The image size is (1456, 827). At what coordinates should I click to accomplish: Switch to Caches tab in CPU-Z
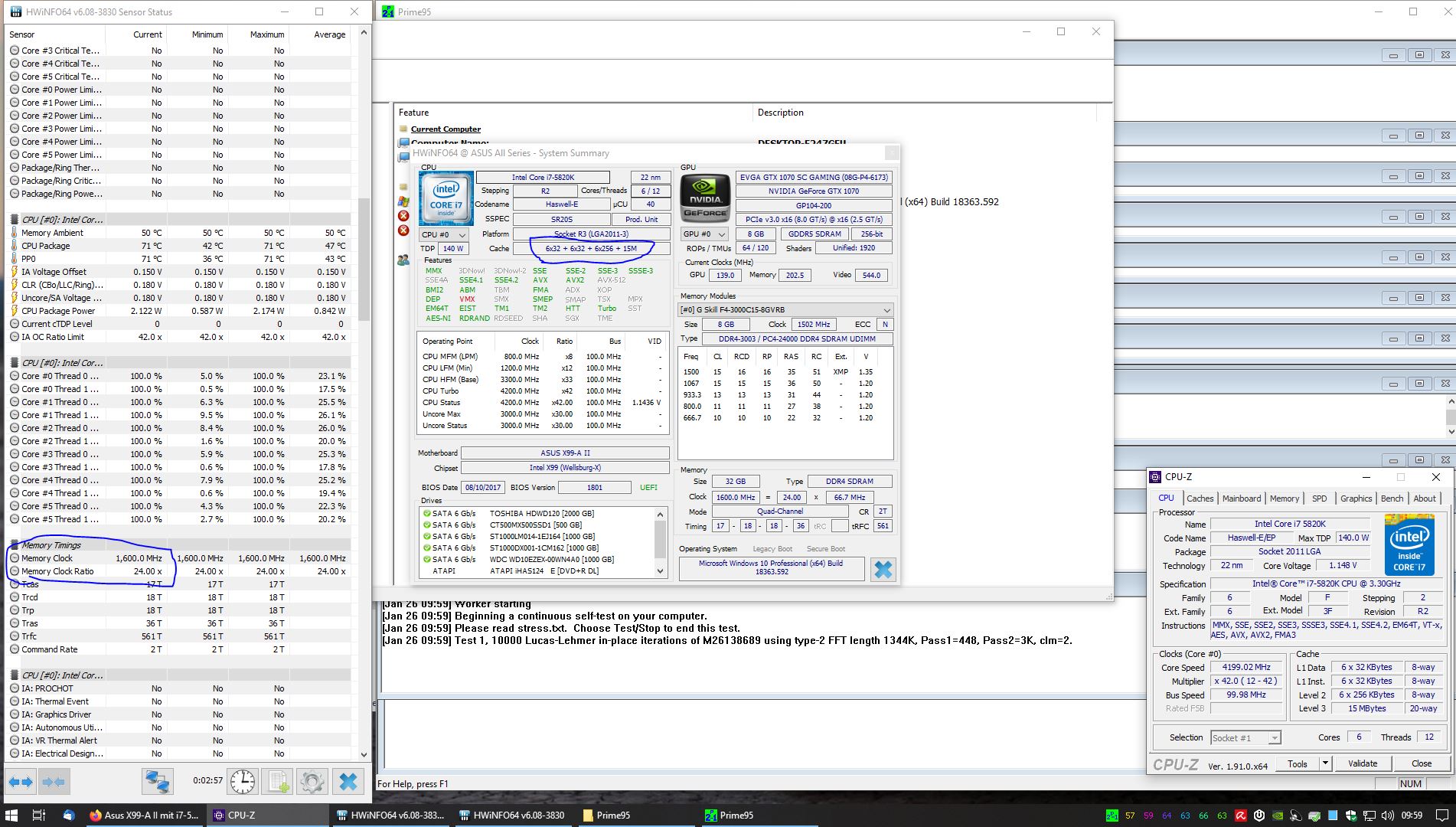pyautogui.click(x=1200, y=498)
